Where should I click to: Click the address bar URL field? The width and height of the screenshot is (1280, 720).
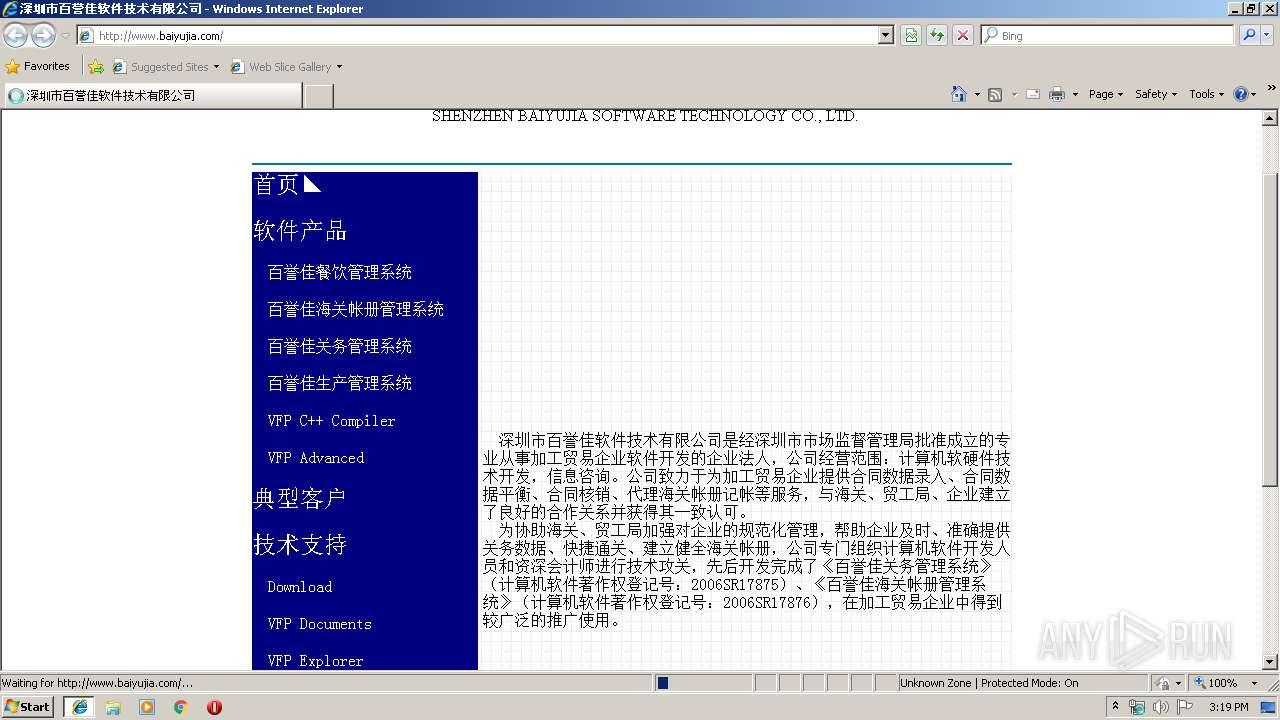click(478, 35)
